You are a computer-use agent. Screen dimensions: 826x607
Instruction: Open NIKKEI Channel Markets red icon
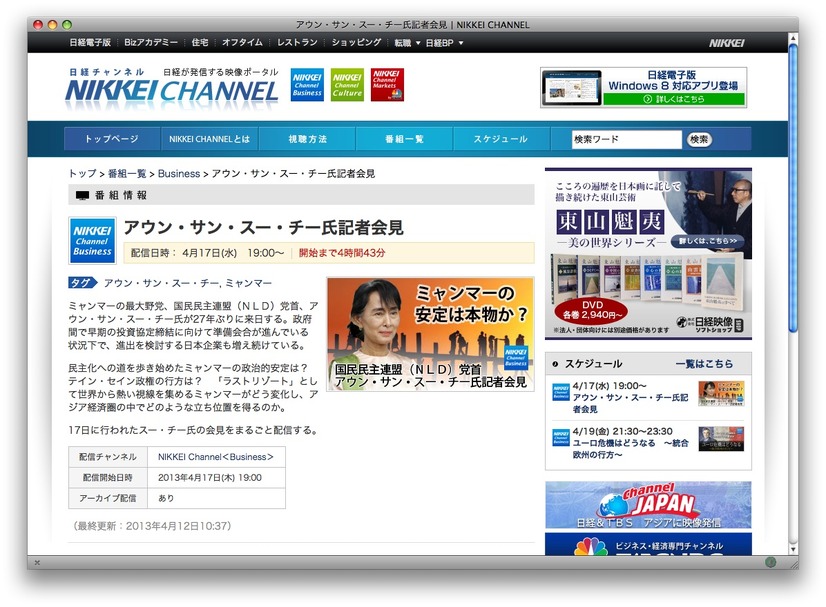(x=387, y=85)
